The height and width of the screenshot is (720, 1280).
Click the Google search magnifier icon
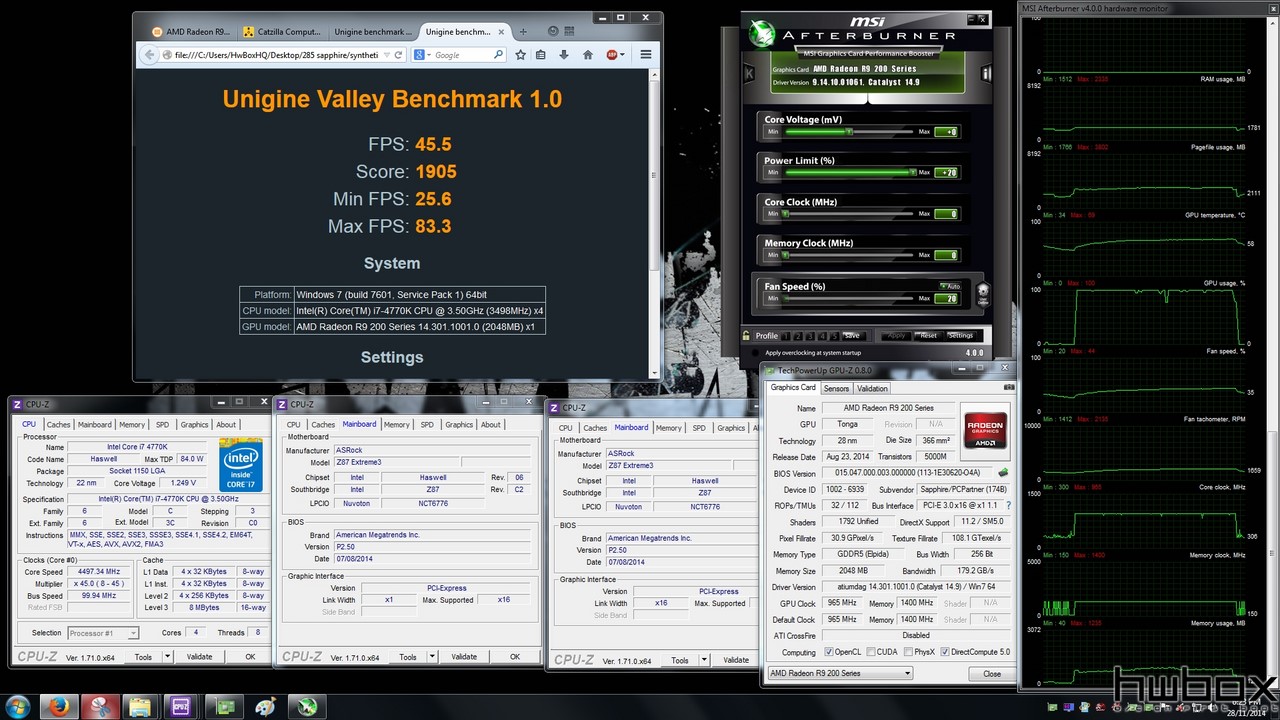pyautogui.click(x=500, y=55)
